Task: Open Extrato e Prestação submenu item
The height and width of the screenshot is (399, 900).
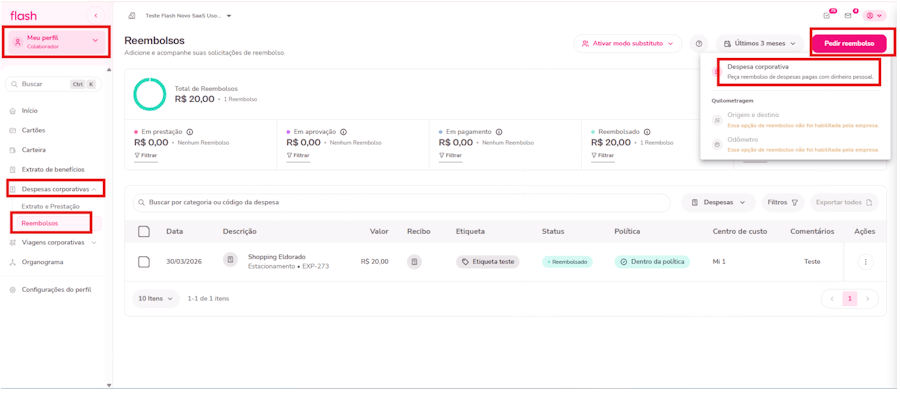Action: [x=50, y=206]
